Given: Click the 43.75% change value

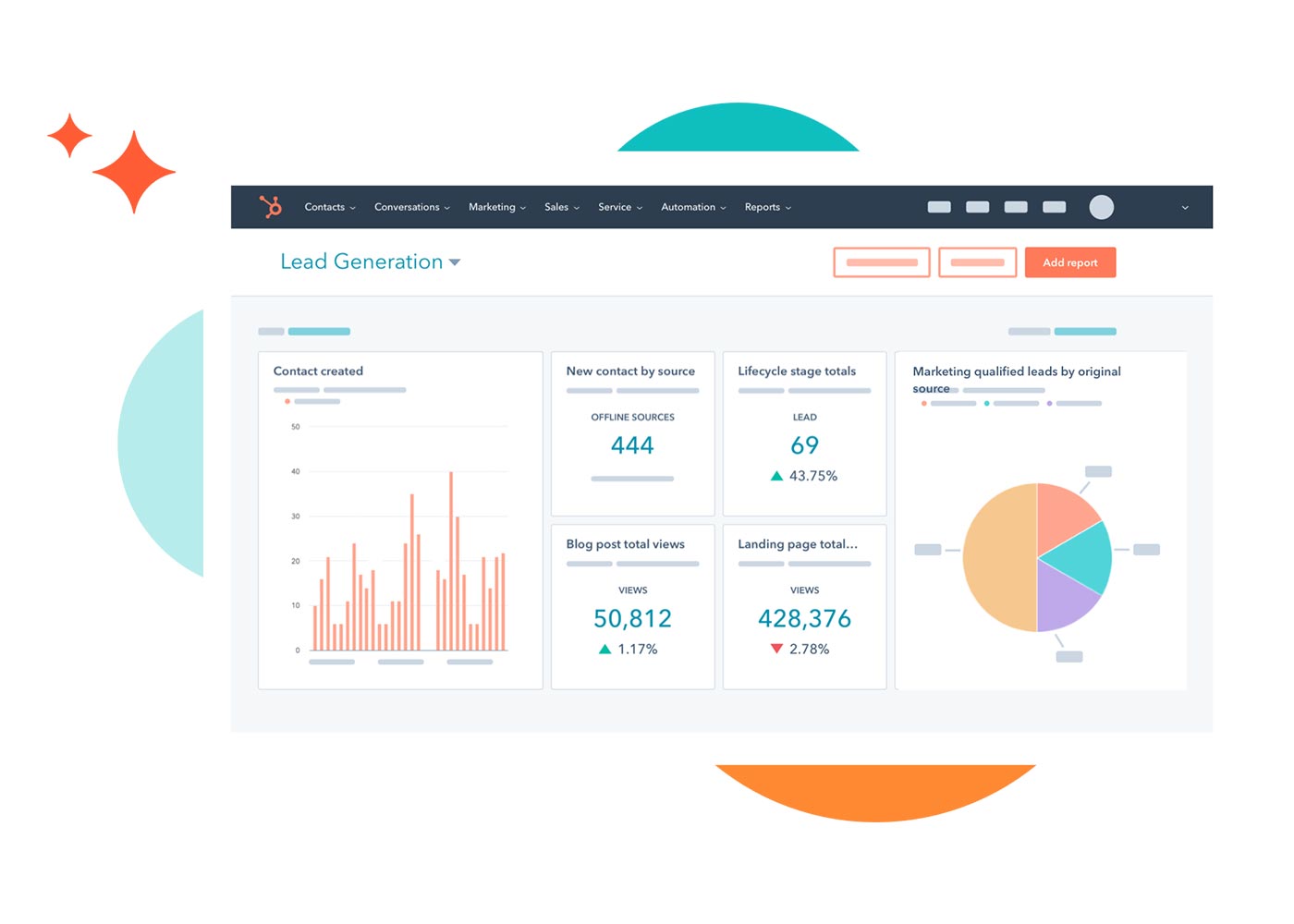Looking at the screenshot, I should coord(813,476).
